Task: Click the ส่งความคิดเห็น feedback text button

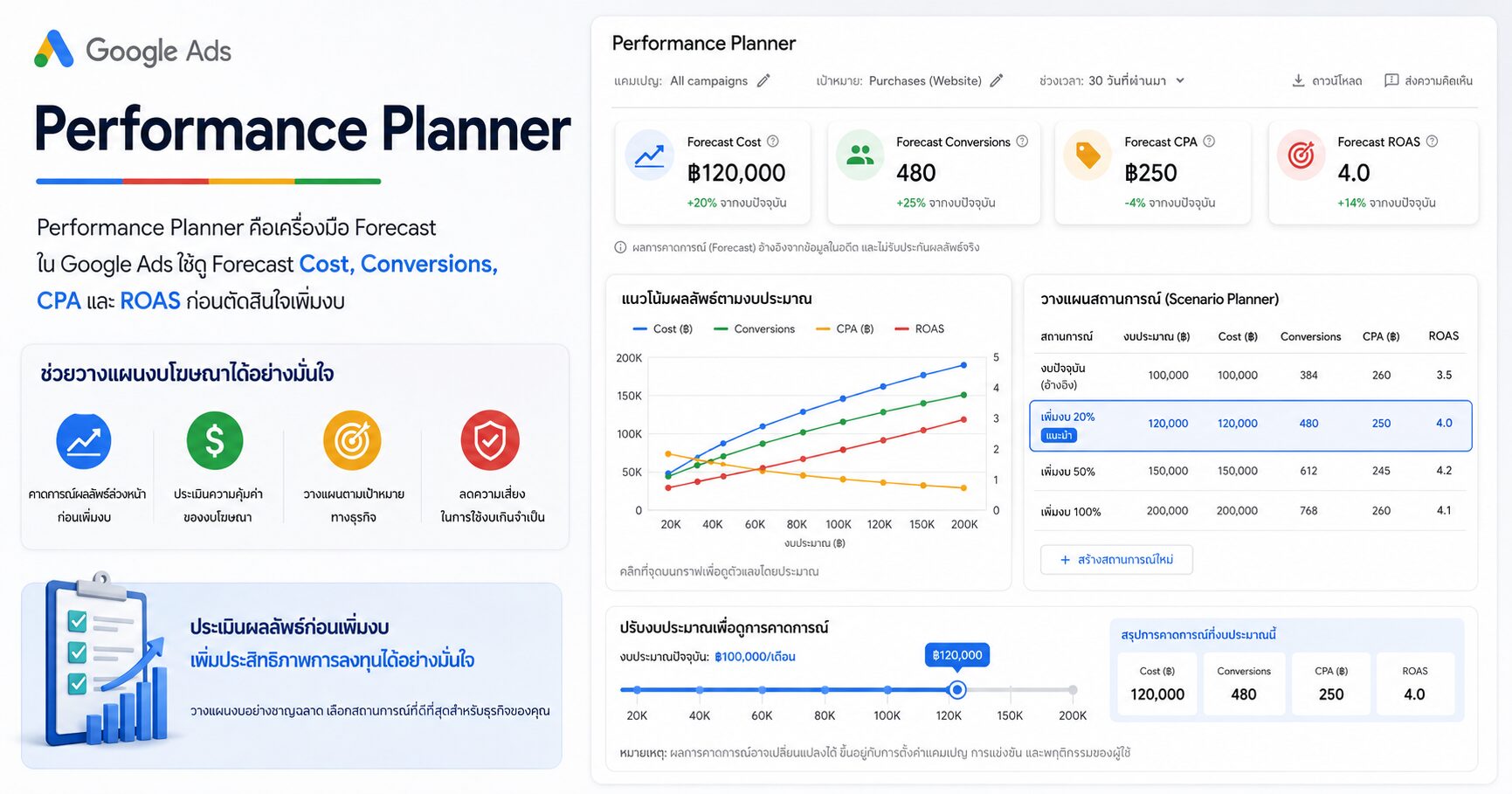Action: coord(1439,80)
